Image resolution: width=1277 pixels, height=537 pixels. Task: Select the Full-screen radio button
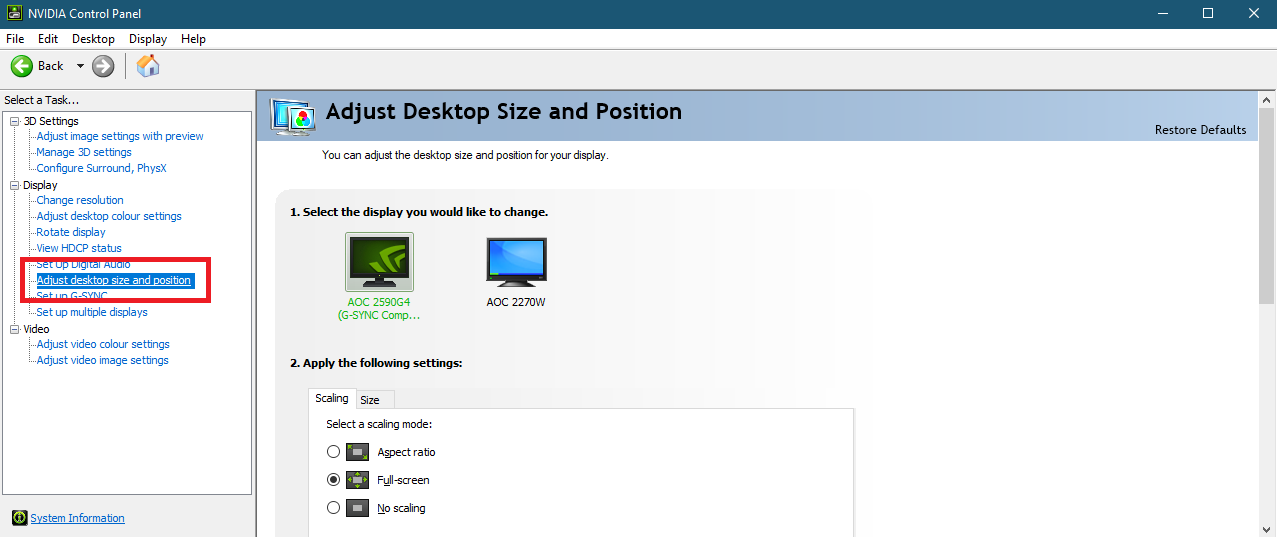coord(334,480)
